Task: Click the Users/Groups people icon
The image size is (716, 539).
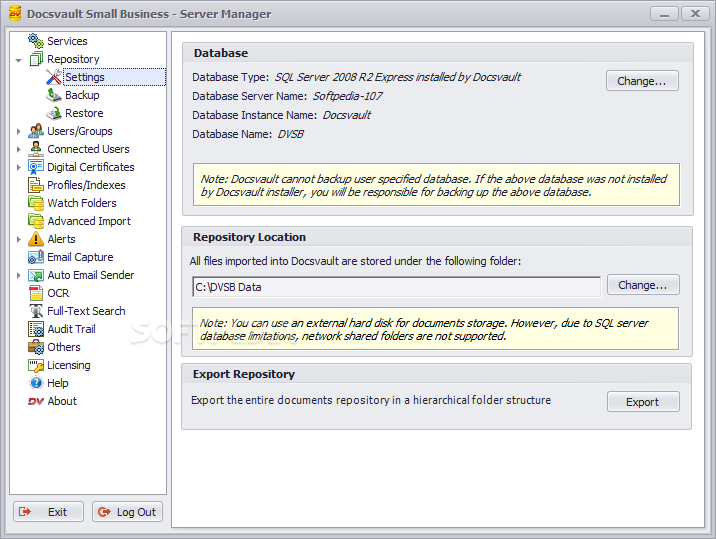Action: point(36,131)
